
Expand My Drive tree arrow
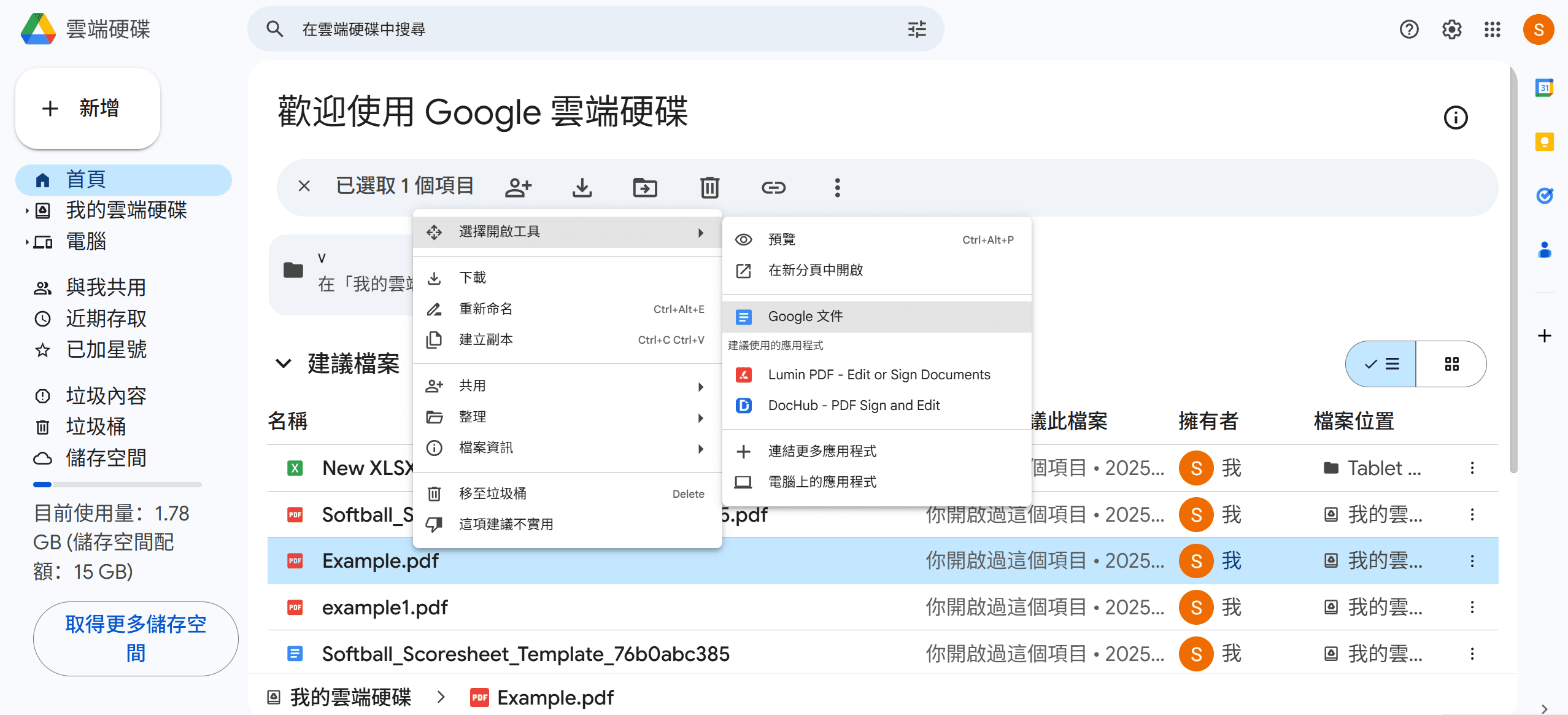point(27,211)
